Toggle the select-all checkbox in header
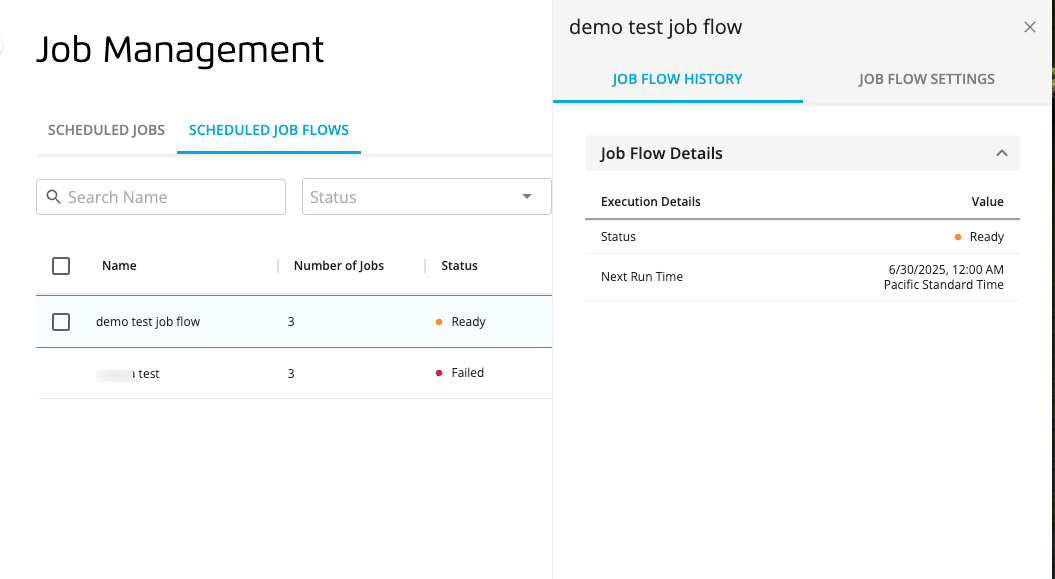1055x579 pixels. click(61, 266)
